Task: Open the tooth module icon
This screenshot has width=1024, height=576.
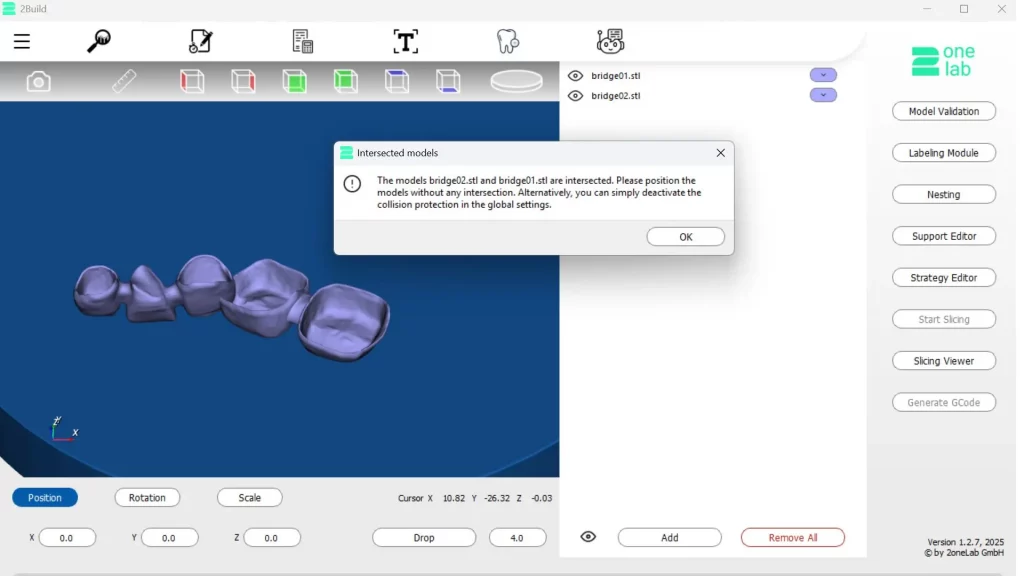Action: pos(507,41)
